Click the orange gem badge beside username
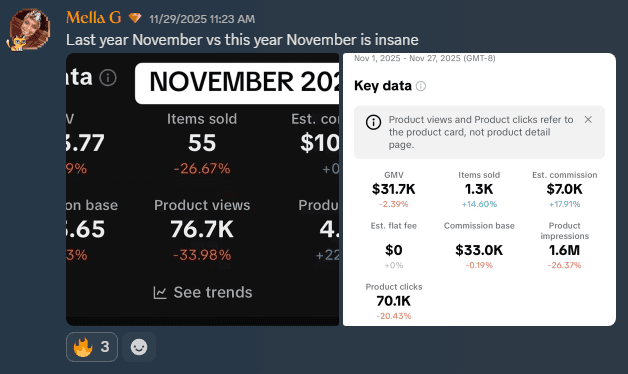This screenshot has height=374, width=628. click(135, 18)
